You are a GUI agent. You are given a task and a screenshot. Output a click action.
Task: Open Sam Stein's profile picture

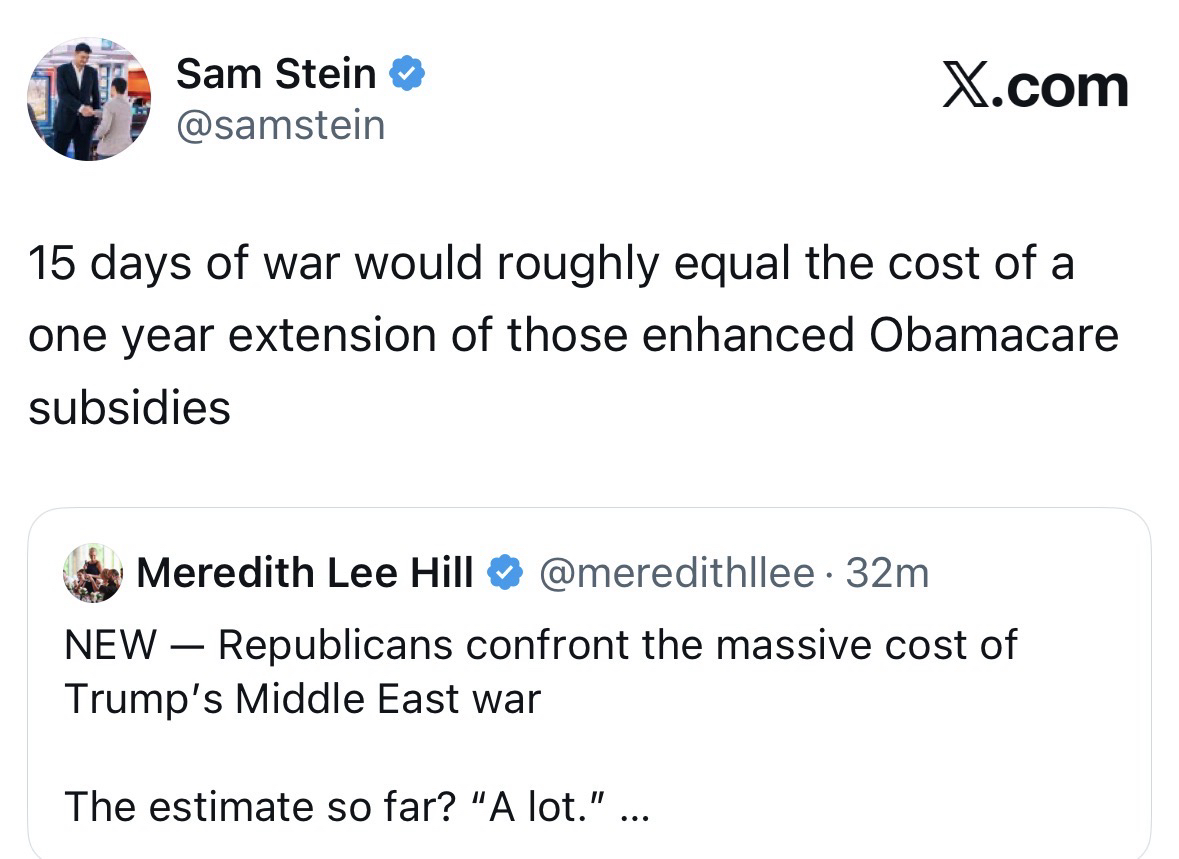click(x=89, y=100)
